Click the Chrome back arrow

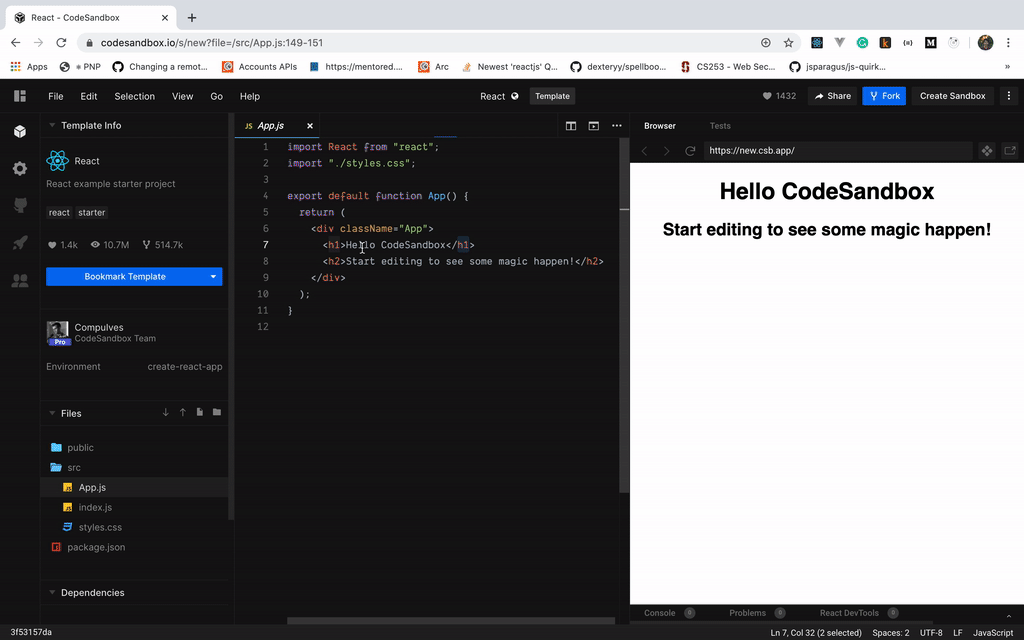tap(16, 42)
